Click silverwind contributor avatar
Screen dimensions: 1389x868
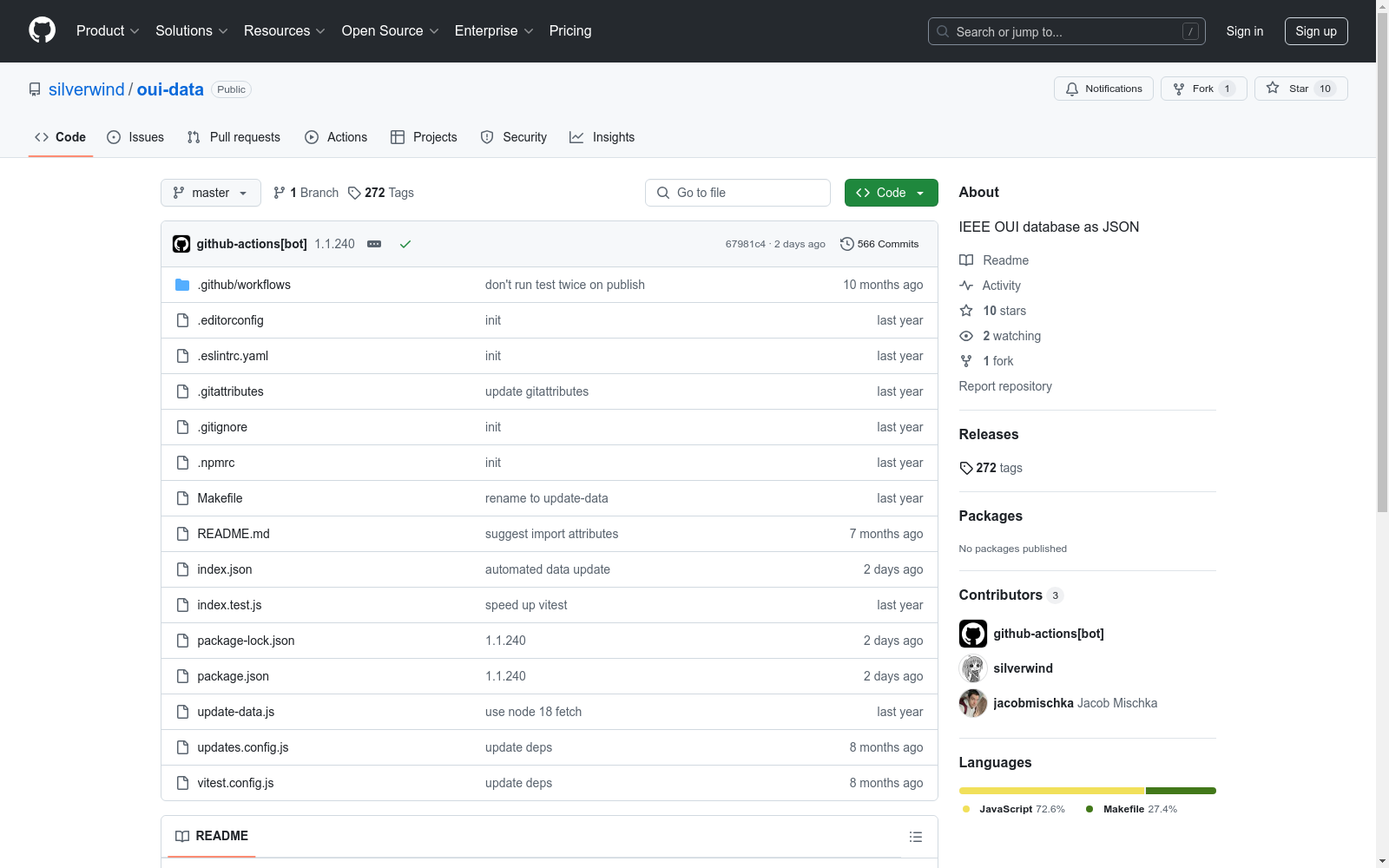click(x=972, y=668)
